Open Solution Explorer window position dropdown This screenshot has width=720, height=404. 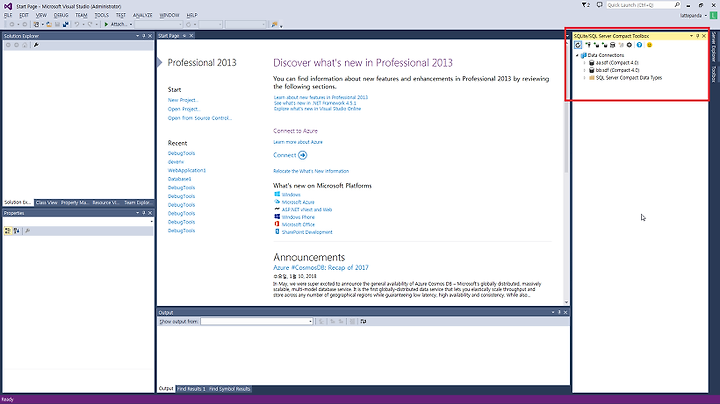pos(137,36)
